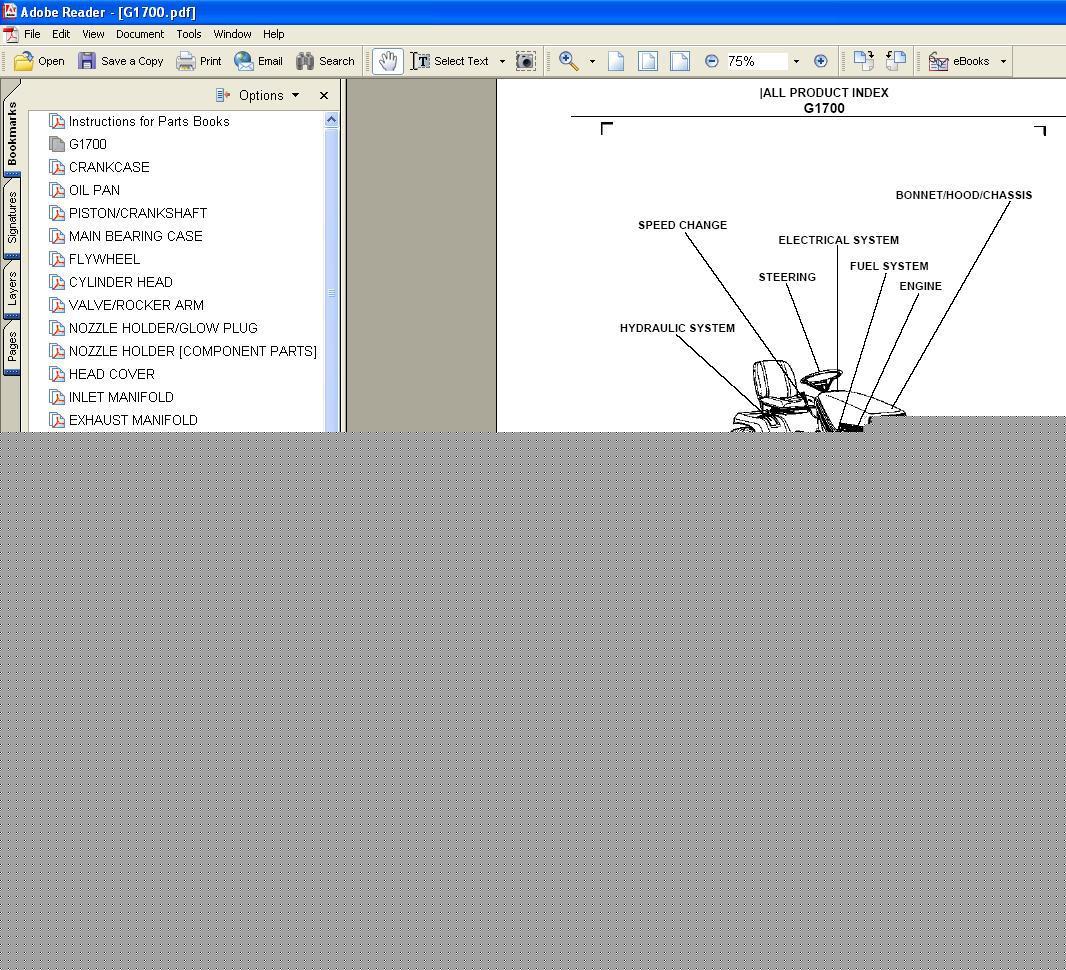Click the Save a Copy floppy icon
The width and height of the screenshot is (1066, 970).
coord(86,61)
